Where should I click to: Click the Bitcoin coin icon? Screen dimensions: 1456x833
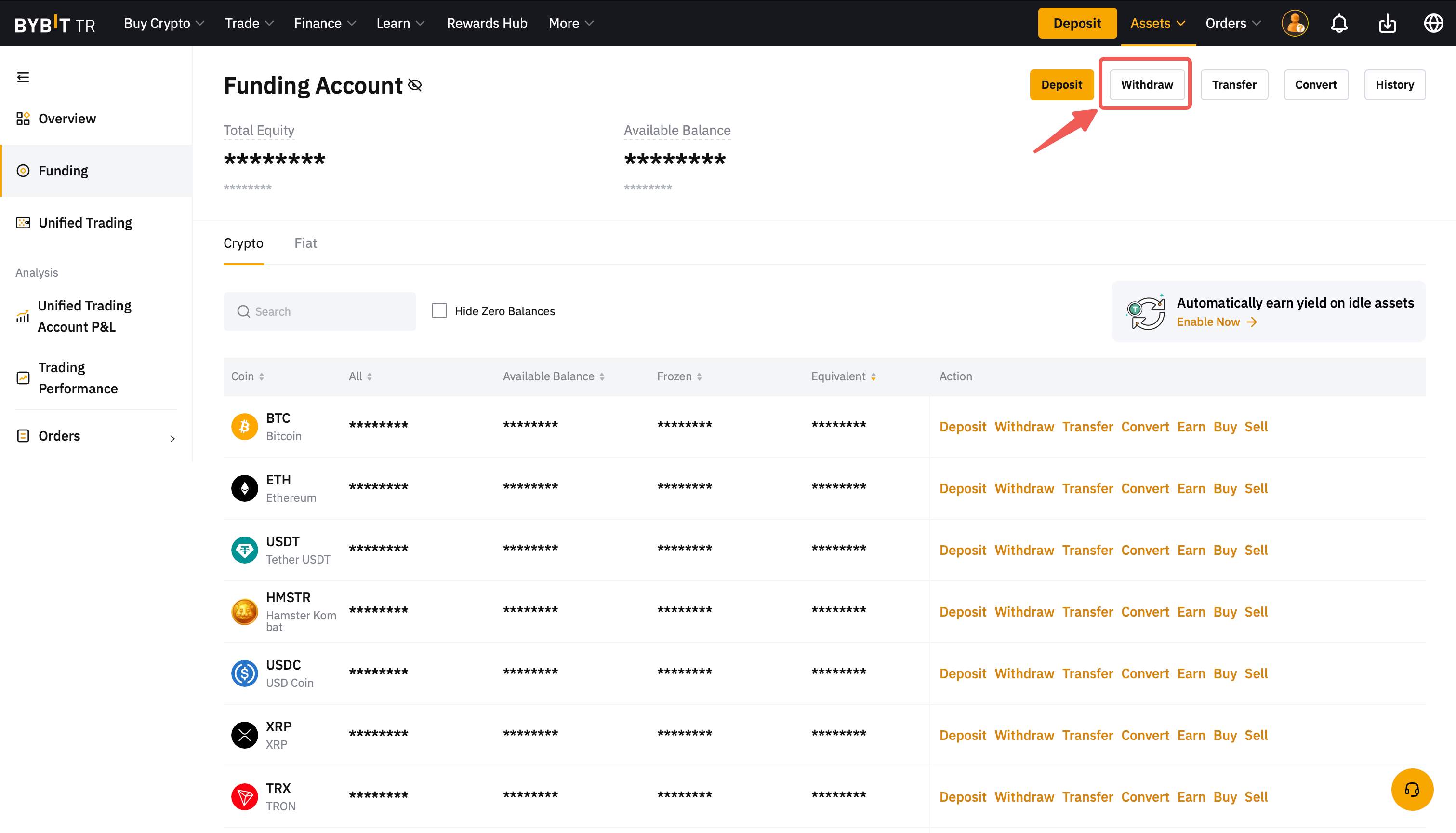pyautogui.click(x=244, y=427)
